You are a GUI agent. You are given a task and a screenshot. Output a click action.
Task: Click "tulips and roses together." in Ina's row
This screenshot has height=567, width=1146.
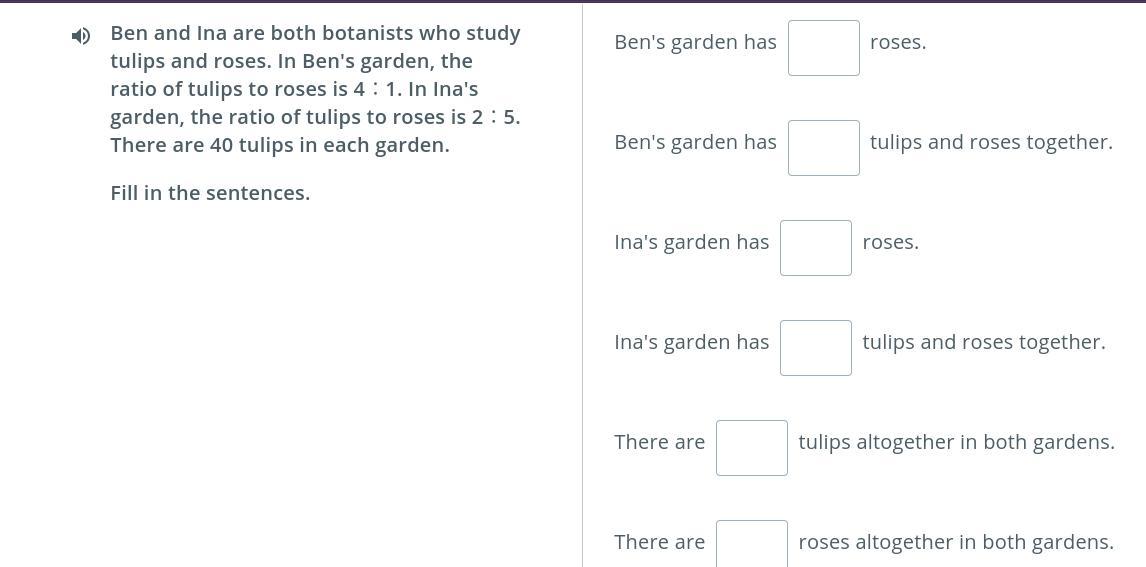pos(984,342)
